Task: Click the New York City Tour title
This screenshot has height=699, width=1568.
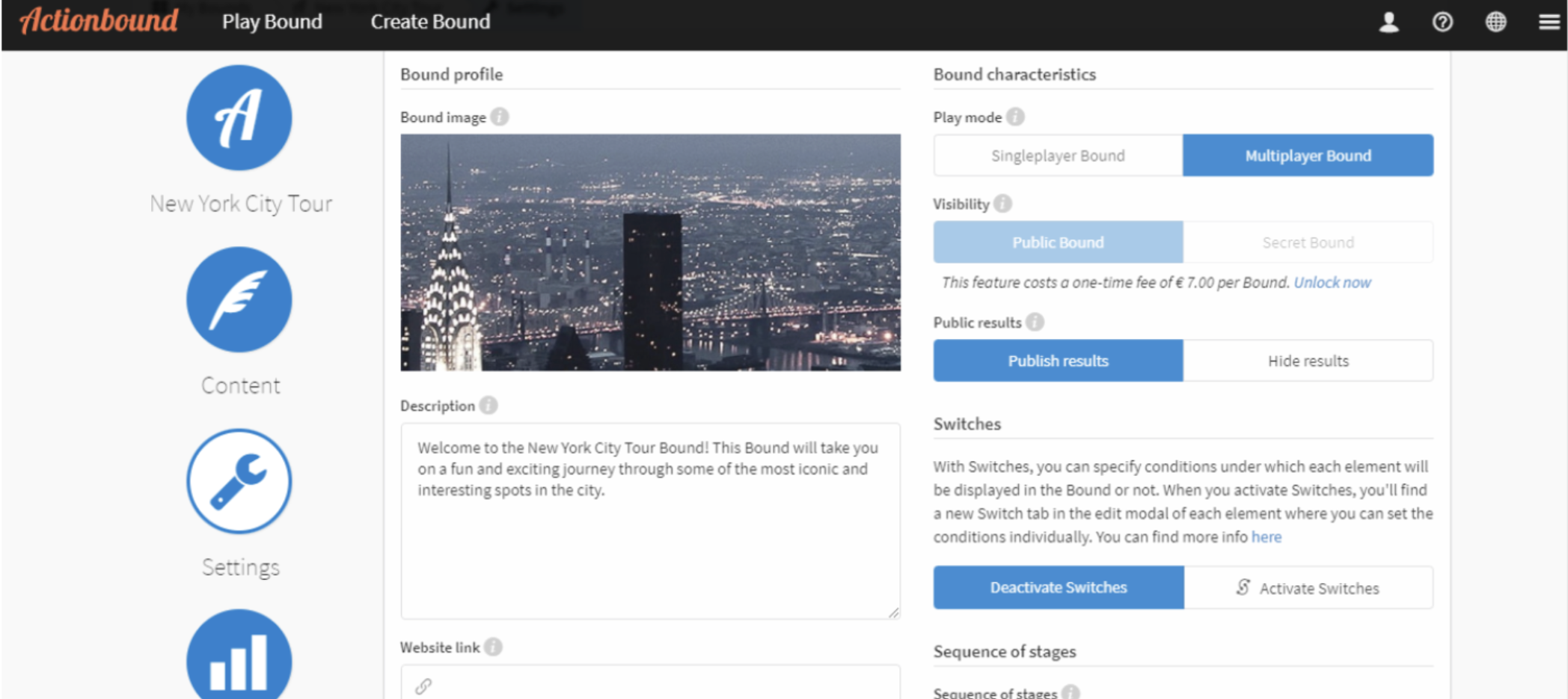Action: pos(241,203)
